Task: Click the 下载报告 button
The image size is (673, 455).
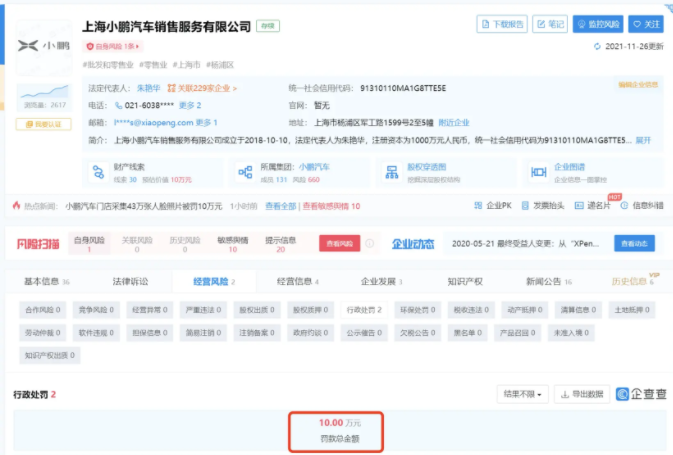Action: point(502,24)
